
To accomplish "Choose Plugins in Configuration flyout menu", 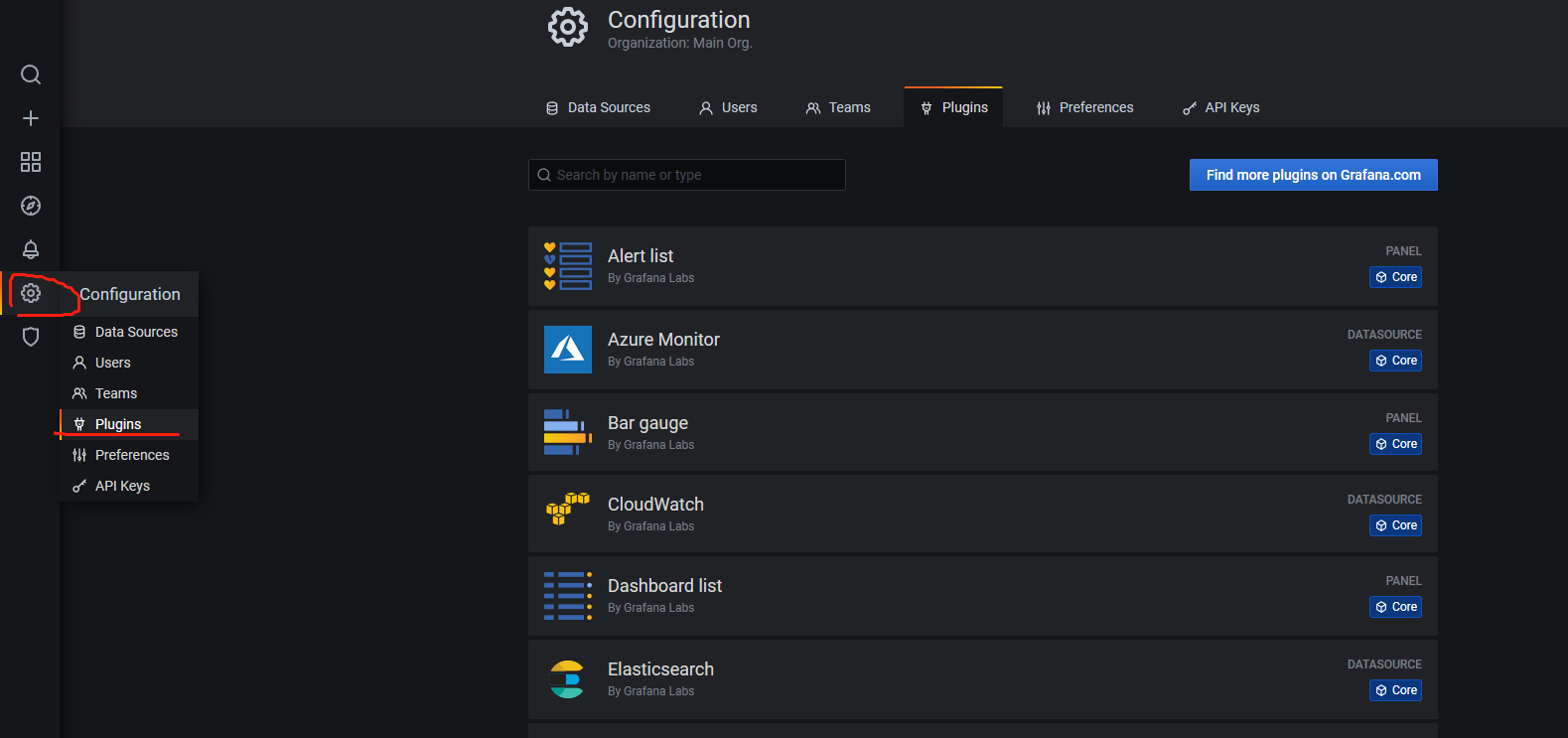I will coord(129,424).
